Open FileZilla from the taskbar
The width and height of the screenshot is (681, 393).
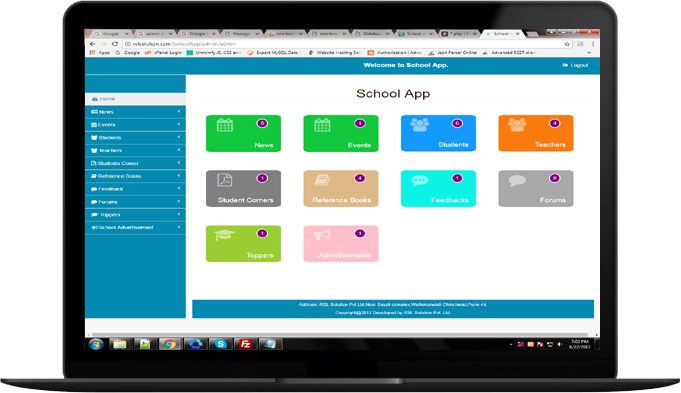[245, 344]
